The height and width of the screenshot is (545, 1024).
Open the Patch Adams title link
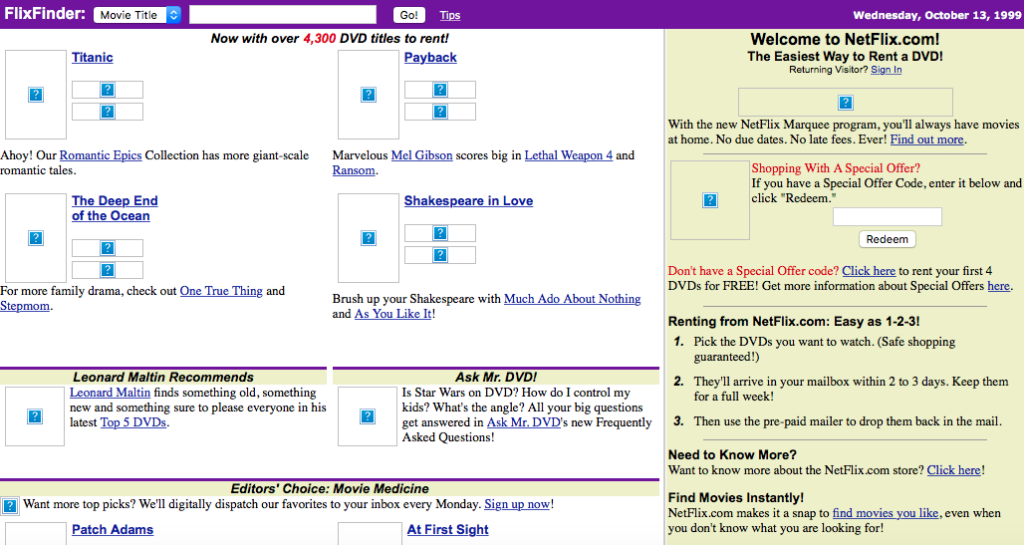point(112,530)
